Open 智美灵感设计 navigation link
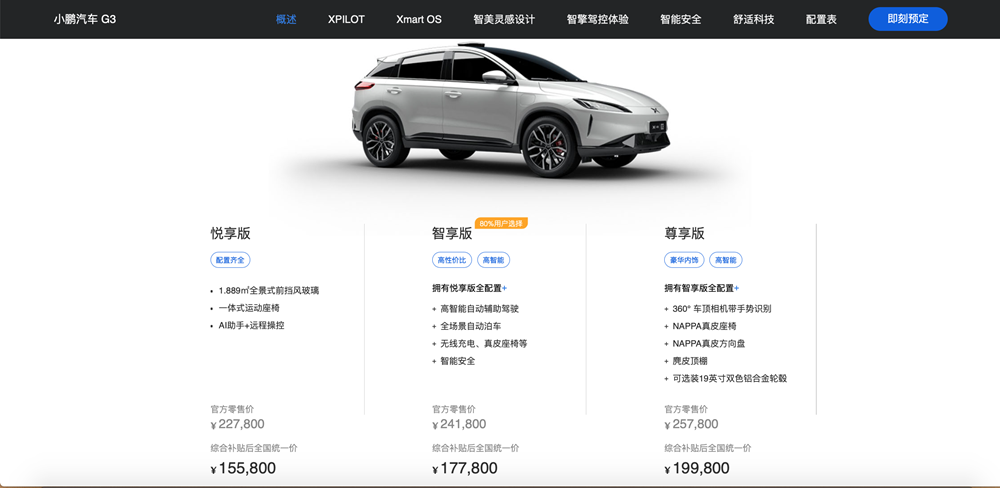1000x488 pixels. pos(504,19)
